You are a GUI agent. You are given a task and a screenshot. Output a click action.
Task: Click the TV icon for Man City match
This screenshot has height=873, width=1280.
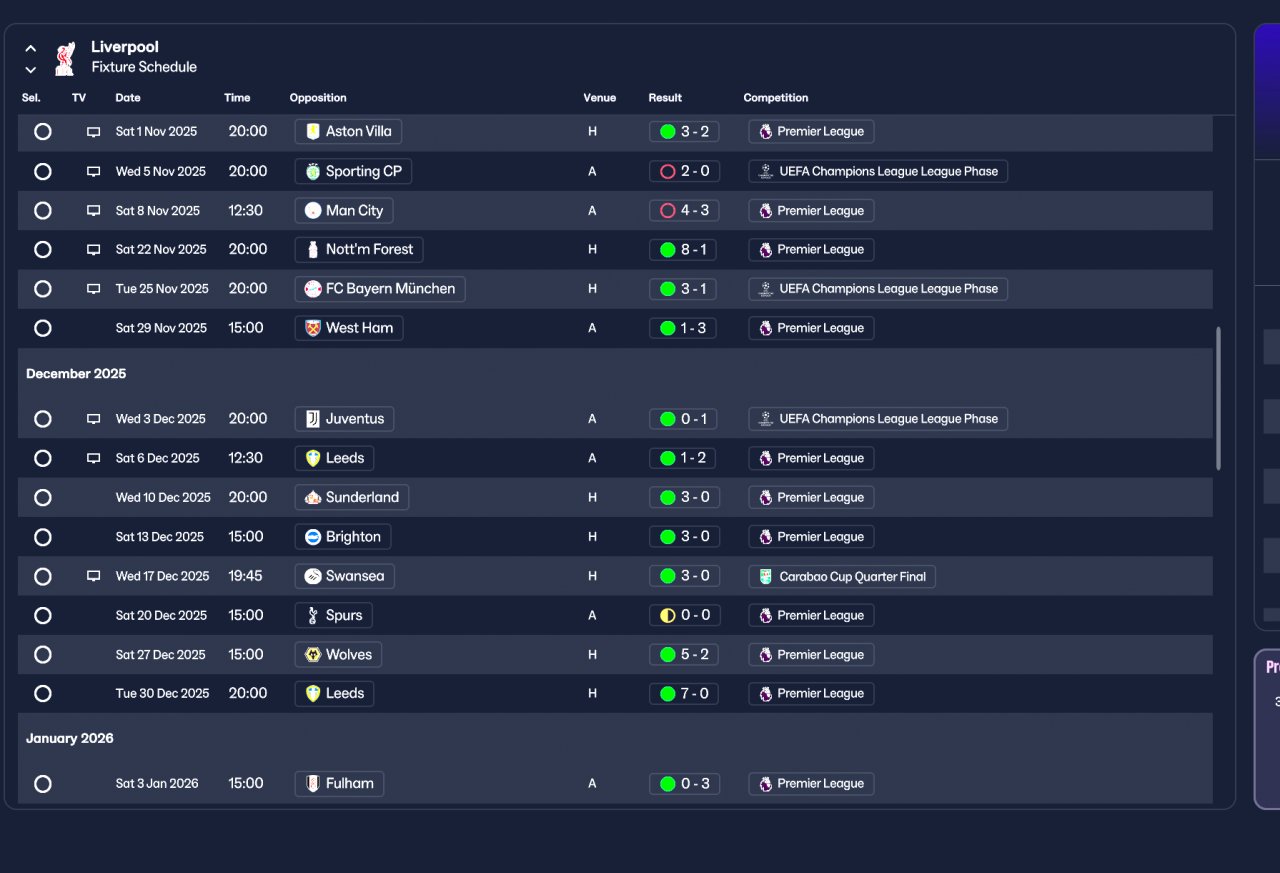pos(94,211)
